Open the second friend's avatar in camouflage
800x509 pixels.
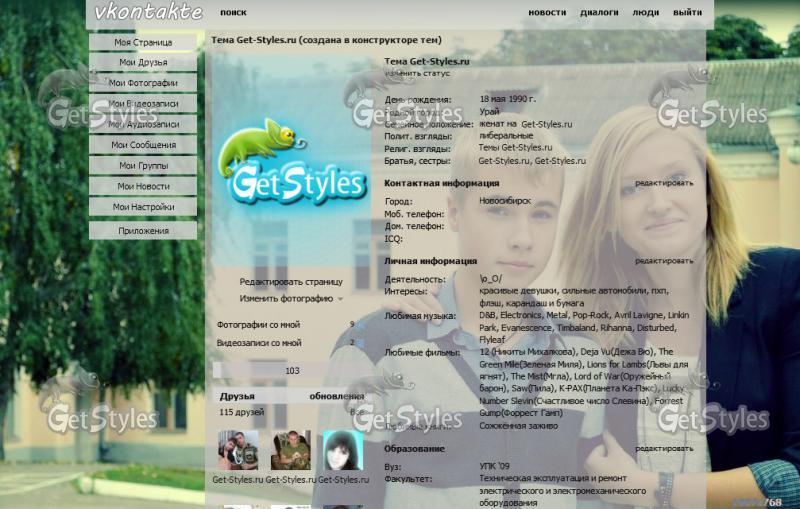291,451
